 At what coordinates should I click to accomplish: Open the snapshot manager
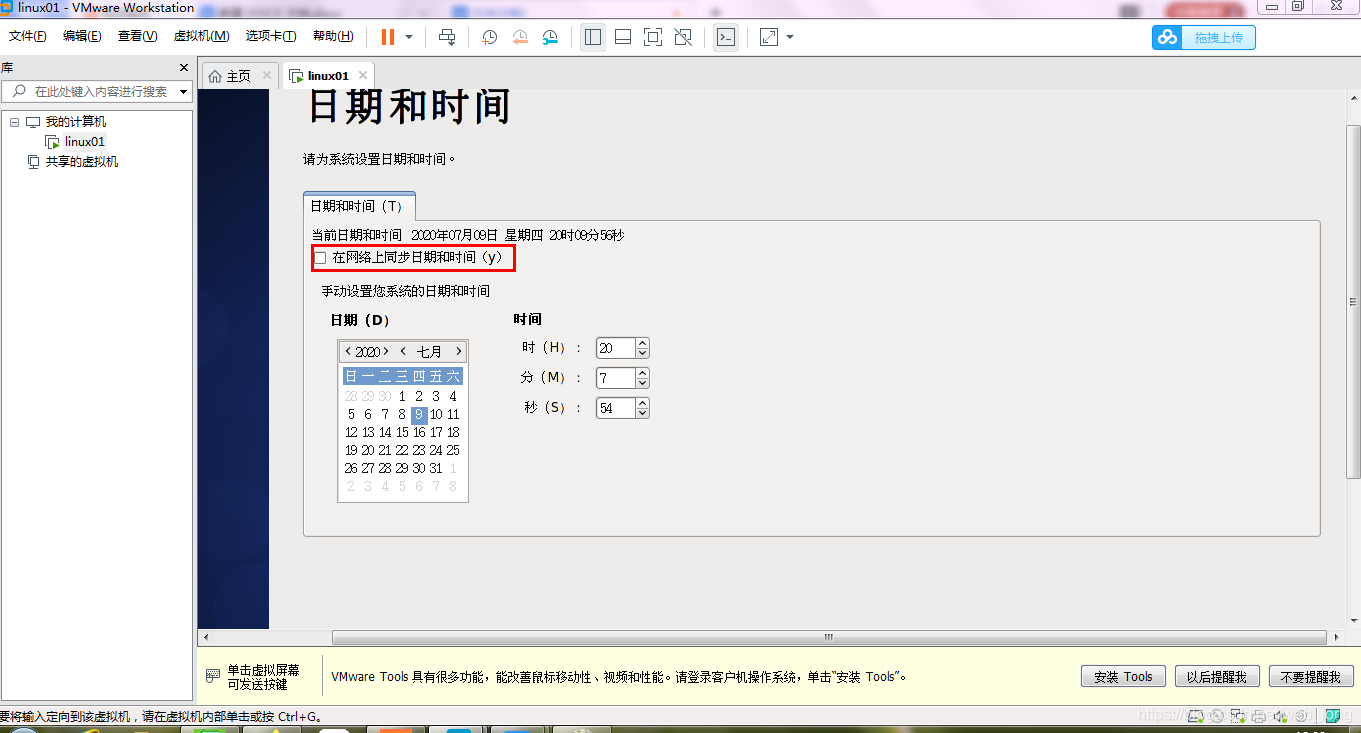550,37
